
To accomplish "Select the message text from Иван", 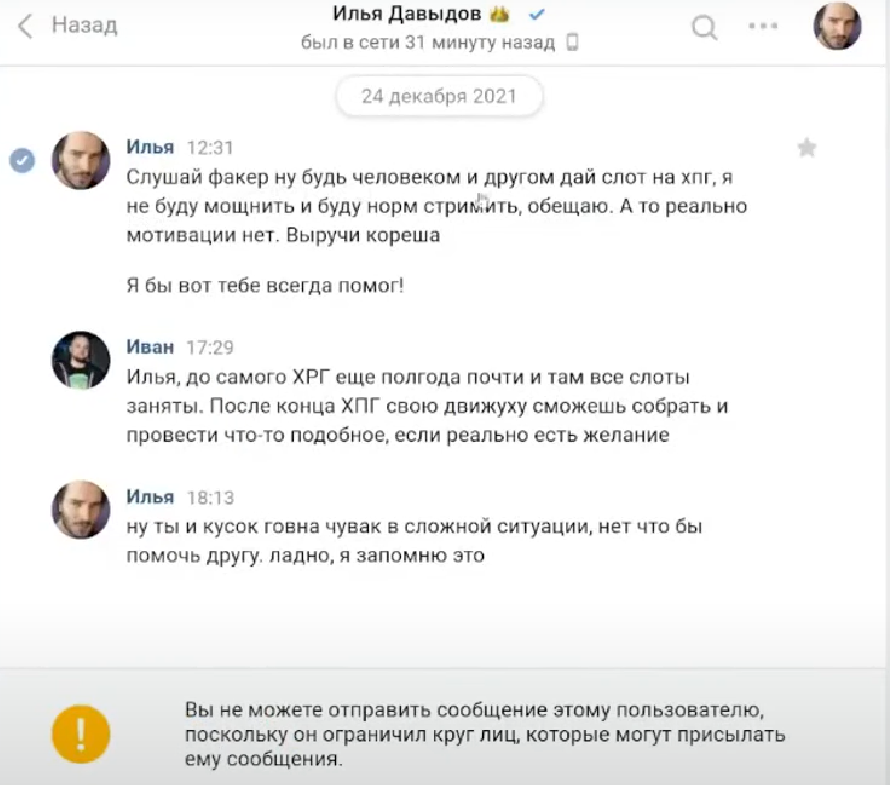I will (427, 406).
